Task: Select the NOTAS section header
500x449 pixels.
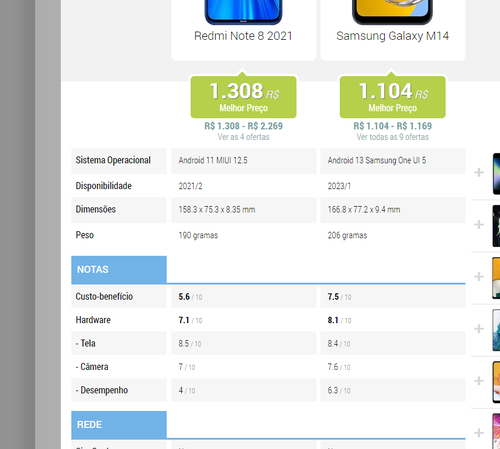Action: [119, 270]
